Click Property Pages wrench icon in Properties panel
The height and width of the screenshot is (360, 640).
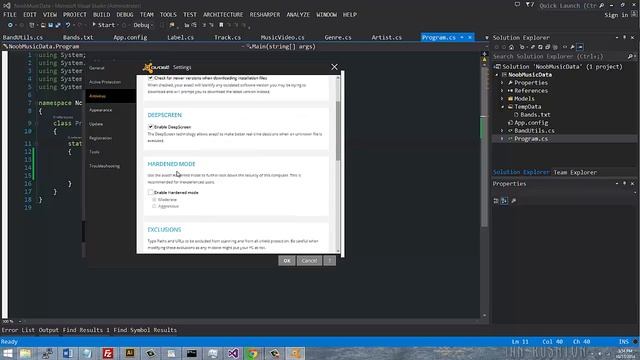click(x=513, y=200)
